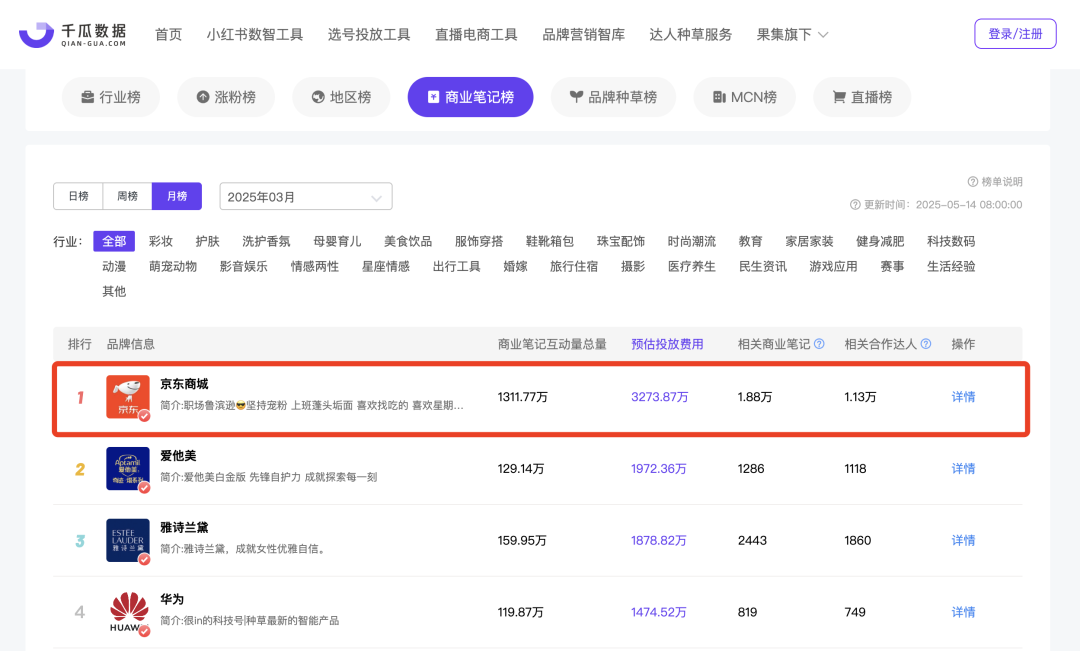Select the 彩妆 industry filter
This screenshot has width=1080, height=651.
(162, 241)
